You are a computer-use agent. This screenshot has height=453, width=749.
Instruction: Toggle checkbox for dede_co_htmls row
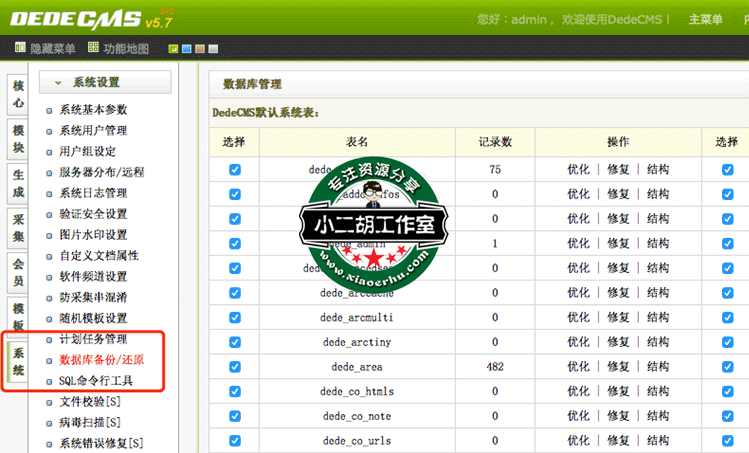(235, 391)
